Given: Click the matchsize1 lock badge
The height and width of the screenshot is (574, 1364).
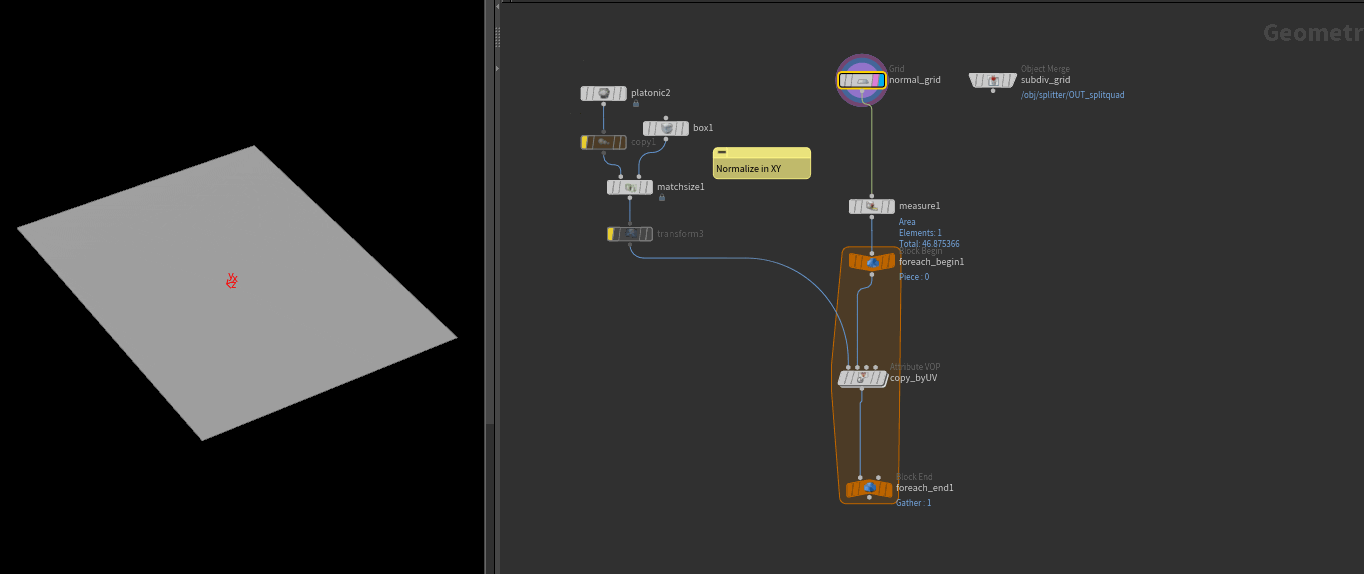Looking at the screenshot, I should [661, 198].
